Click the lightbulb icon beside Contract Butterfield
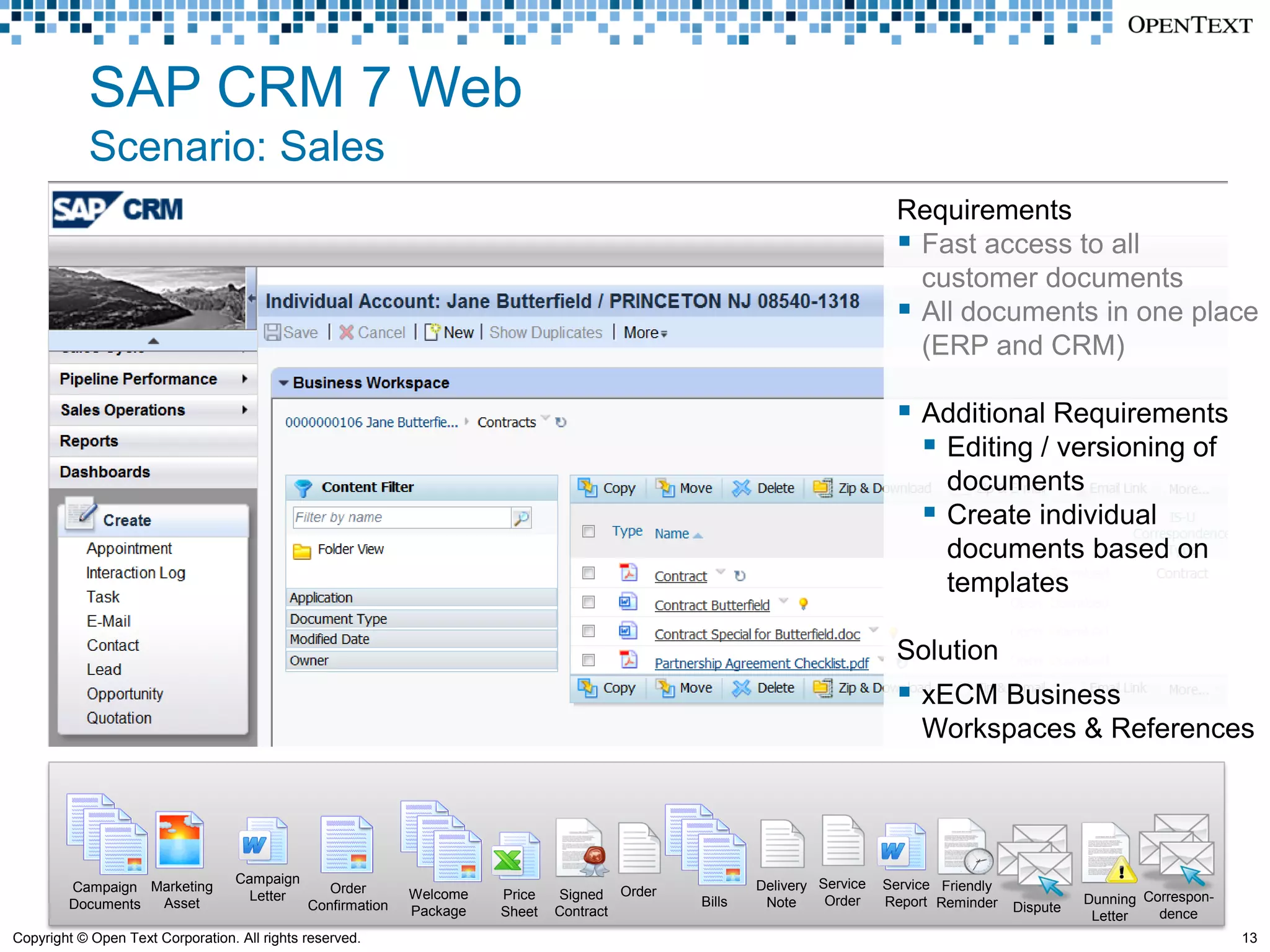 tap(803, 604)
